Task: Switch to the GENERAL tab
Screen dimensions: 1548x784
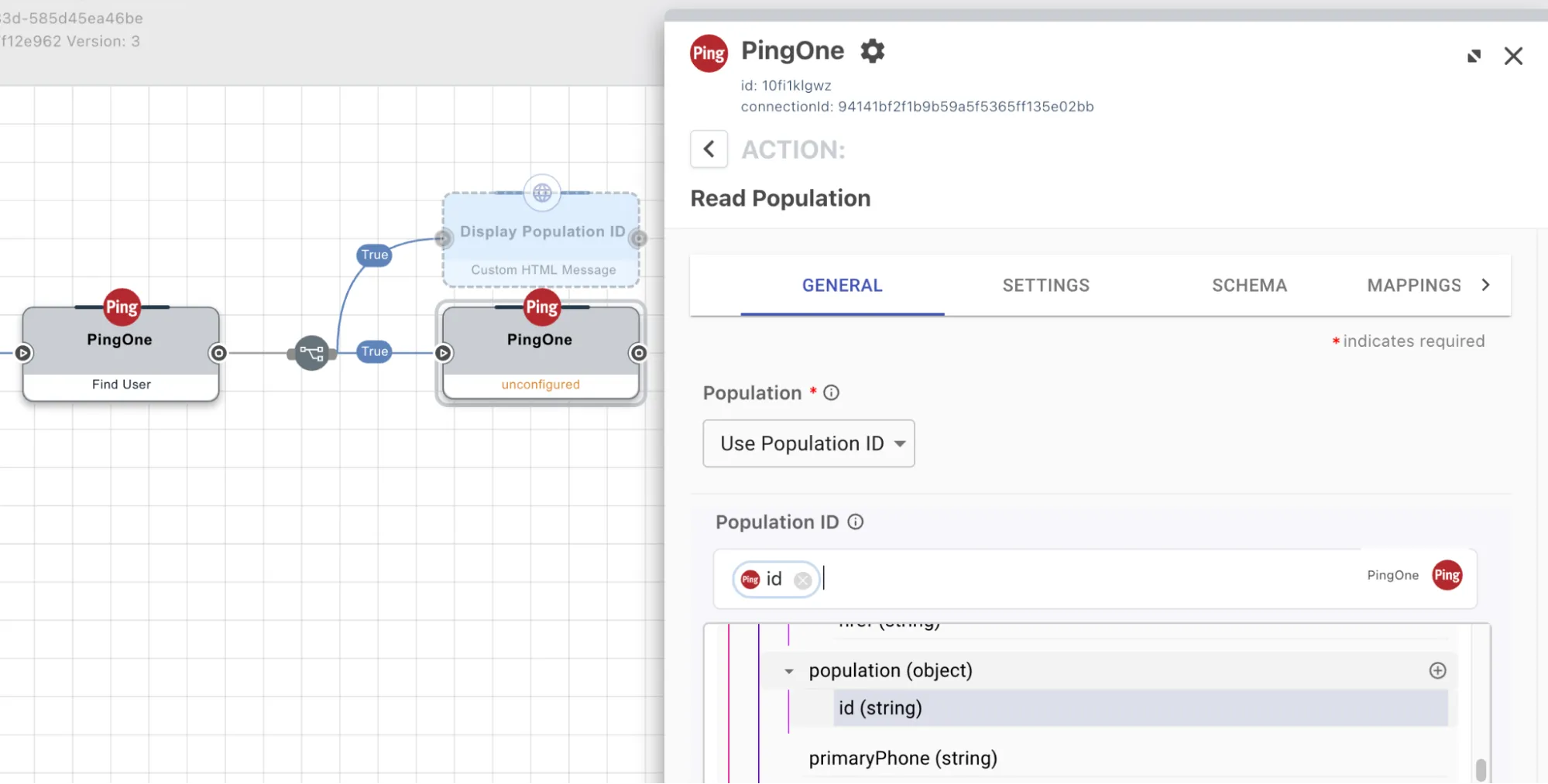Action: coord(842,285)
